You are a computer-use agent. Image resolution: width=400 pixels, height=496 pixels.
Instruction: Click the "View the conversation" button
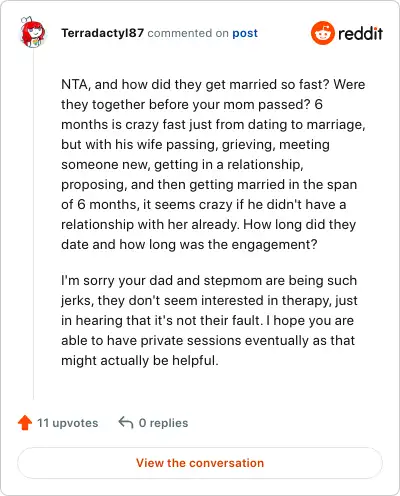pos(200,463)
